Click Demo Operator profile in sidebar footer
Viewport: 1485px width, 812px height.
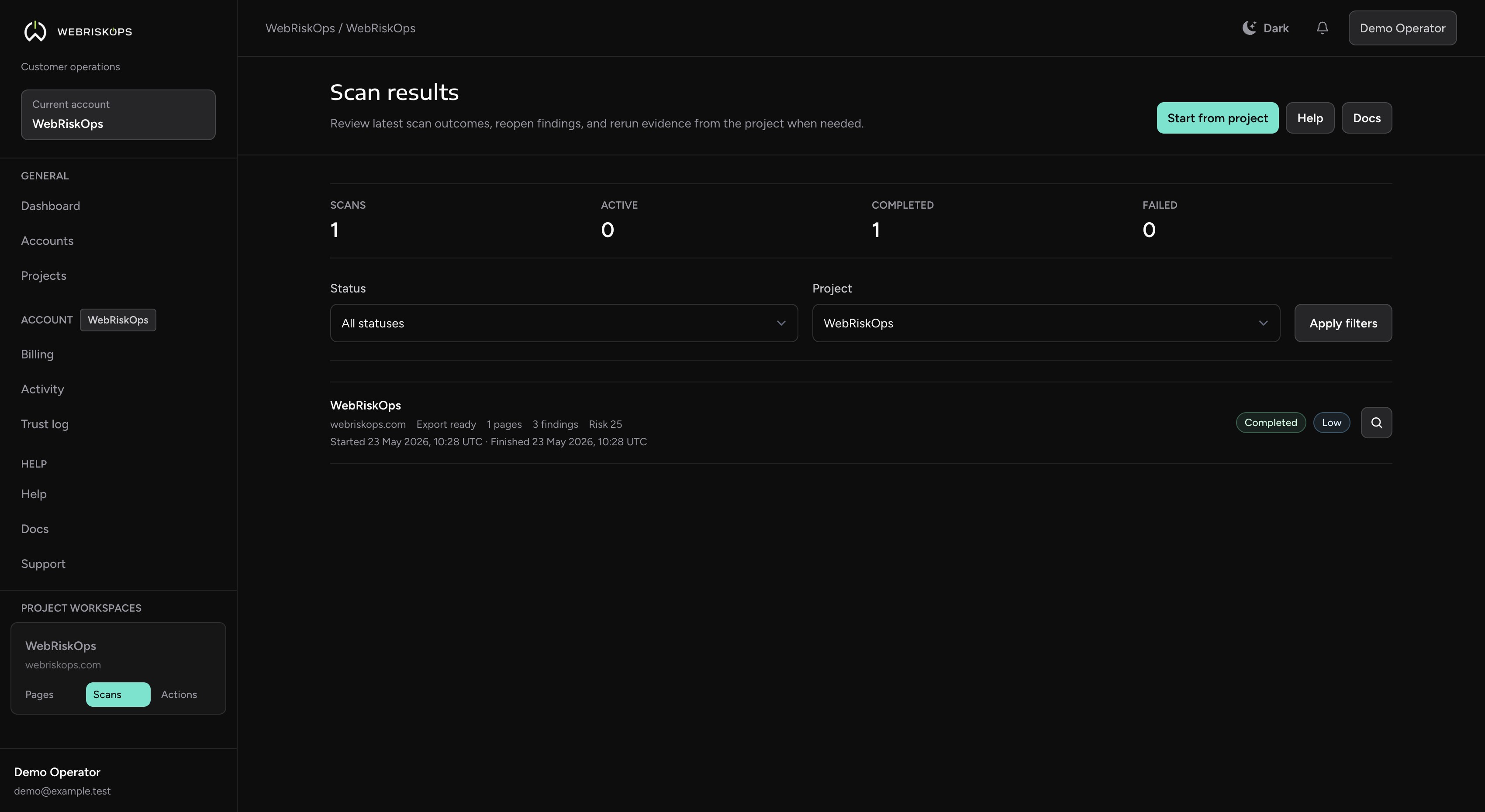pos(57,772)
